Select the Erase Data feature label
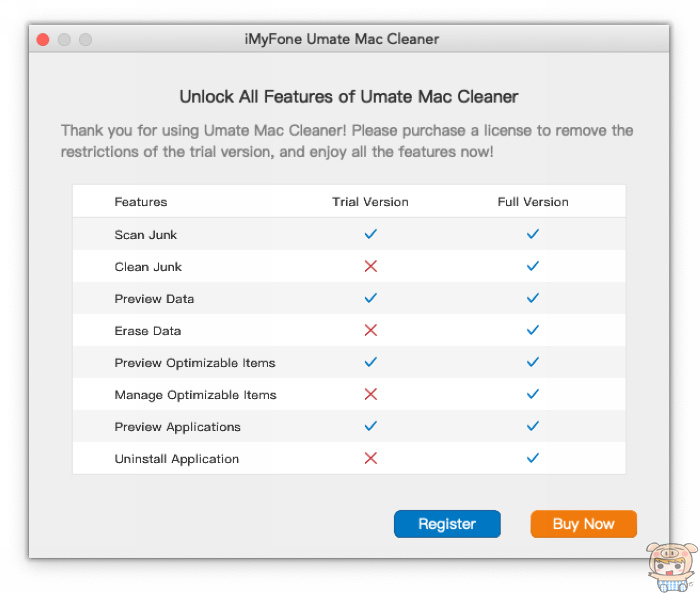 (x=148, y=331)
